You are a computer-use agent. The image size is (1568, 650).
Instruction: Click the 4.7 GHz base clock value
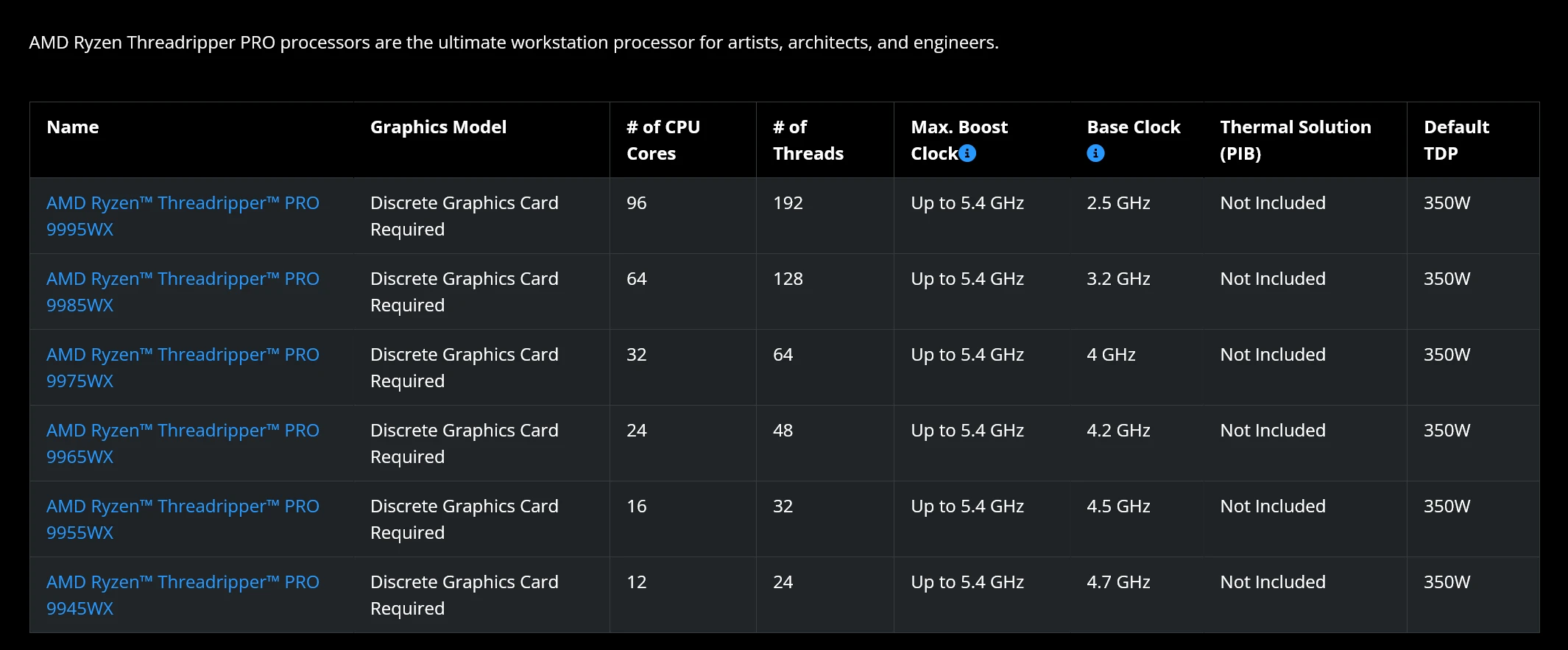click(x=1117, y=582)
